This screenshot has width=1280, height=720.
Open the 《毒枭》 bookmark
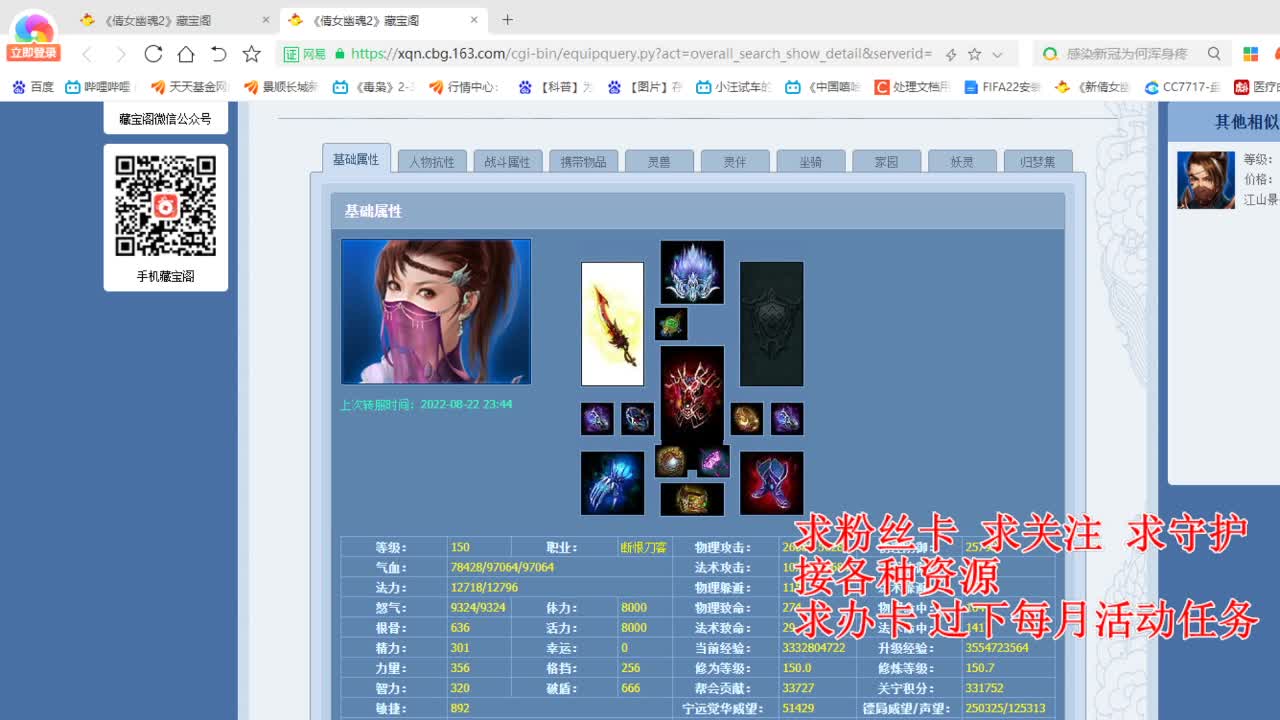pyautogui.click(x=373, y=87)
